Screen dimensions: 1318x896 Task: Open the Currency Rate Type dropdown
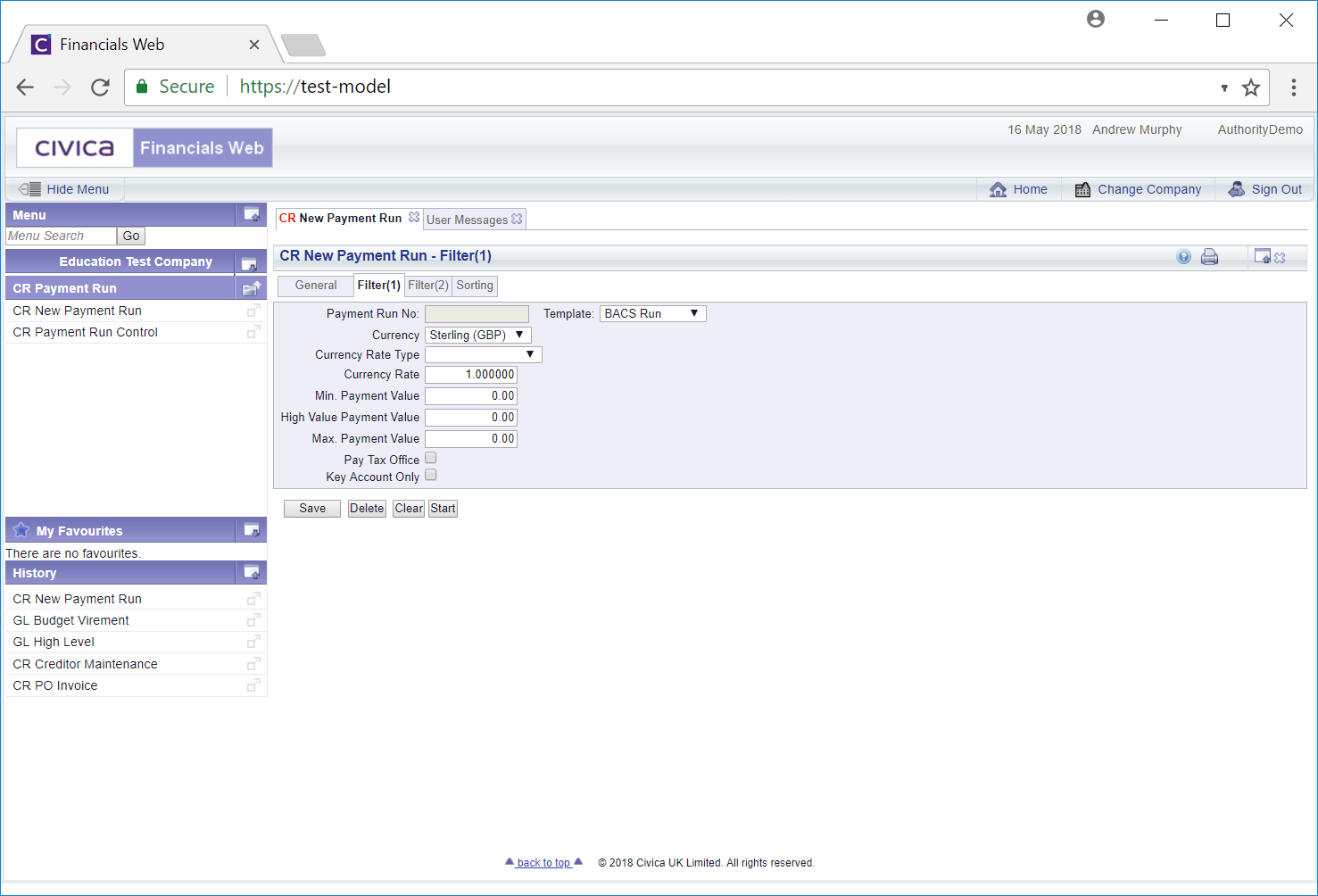(x=484, y=354)
